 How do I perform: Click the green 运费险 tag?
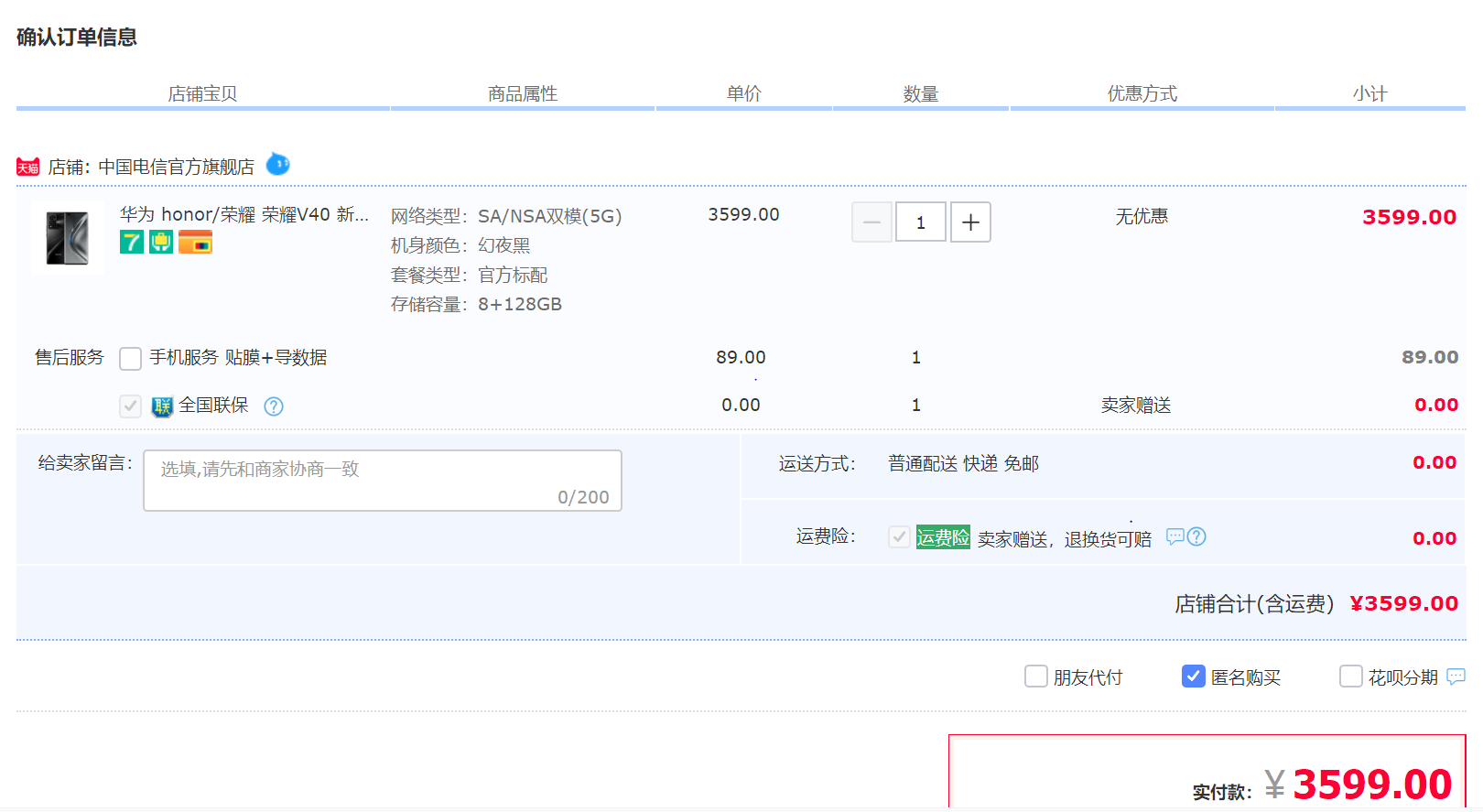point(943,537)
